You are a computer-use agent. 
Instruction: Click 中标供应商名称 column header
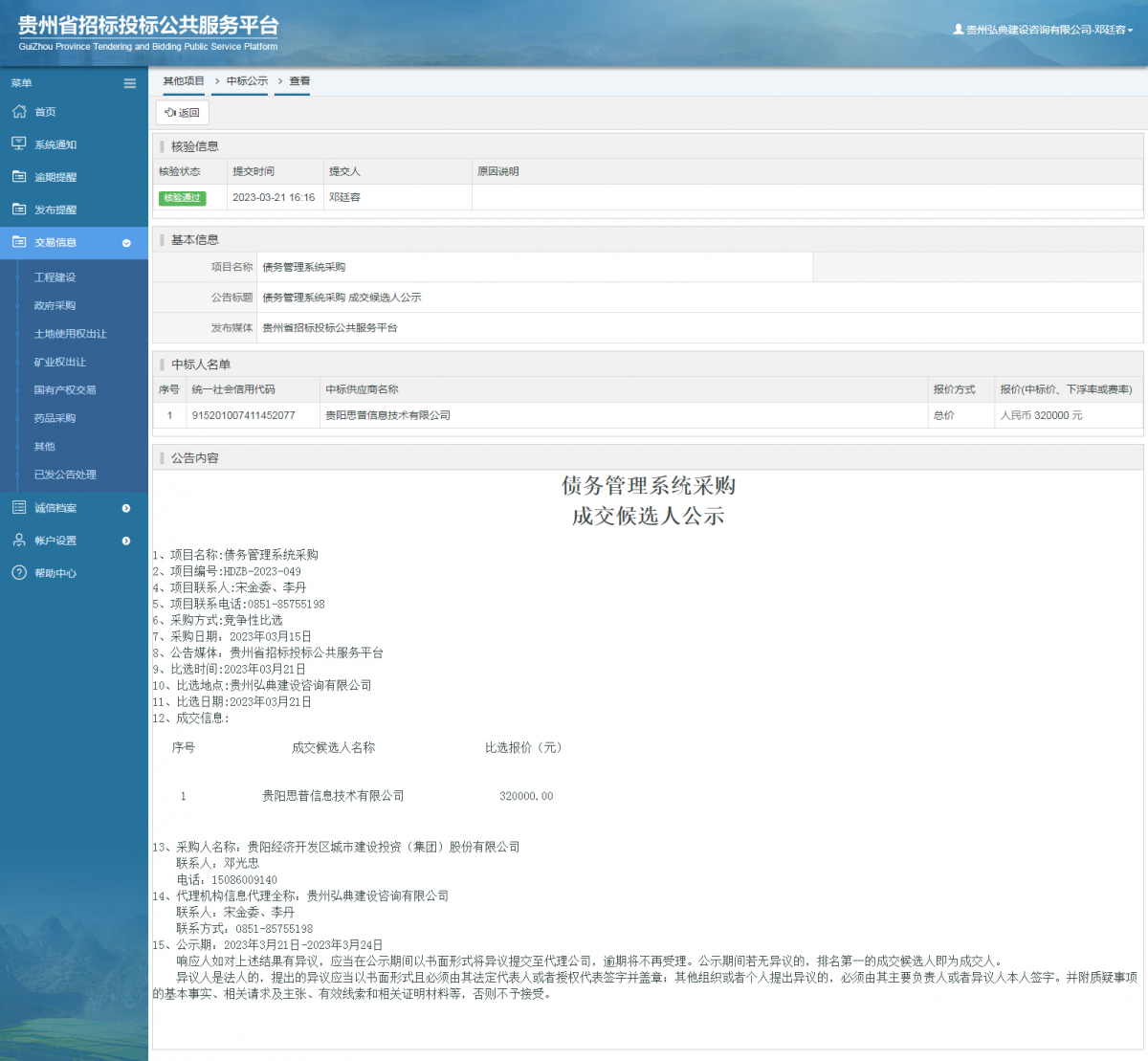tap(362, 389)
